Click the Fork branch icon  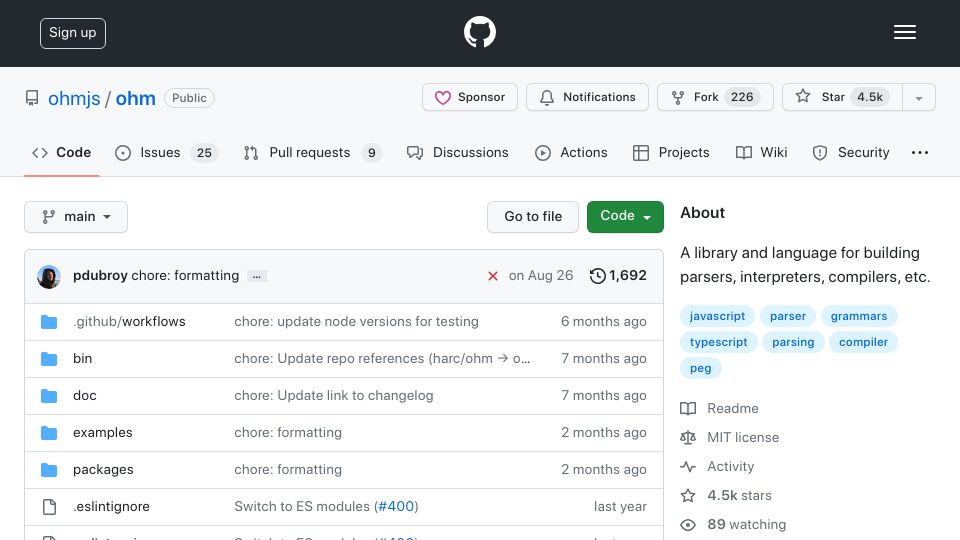click(x=678, y=97)
